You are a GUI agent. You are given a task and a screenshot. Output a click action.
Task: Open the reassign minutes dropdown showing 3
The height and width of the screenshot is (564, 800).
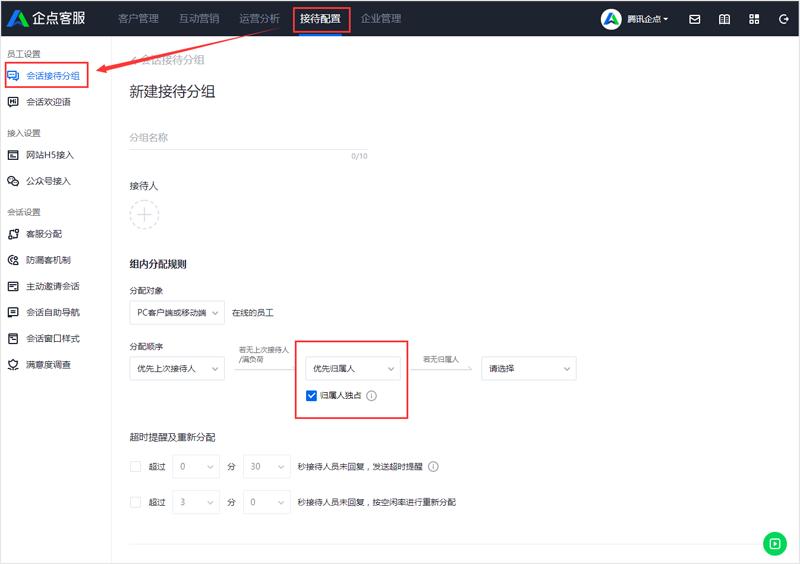pyautogui.click(x=196, y=502)
